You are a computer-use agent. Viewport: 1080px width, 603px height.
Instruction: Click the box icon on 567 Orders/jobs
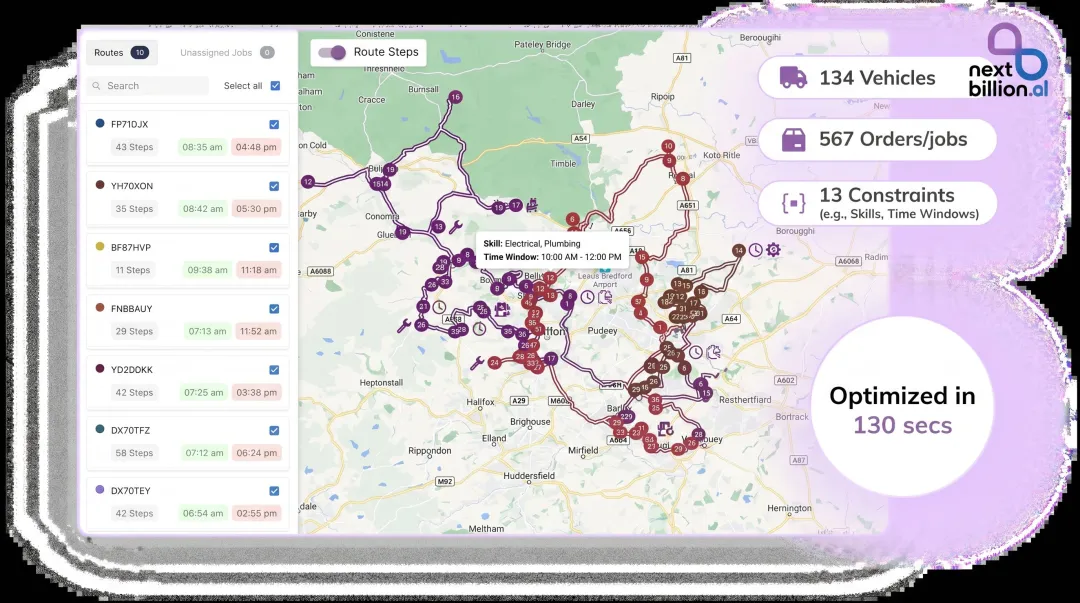pyautogui.click(x=793, y=140)
